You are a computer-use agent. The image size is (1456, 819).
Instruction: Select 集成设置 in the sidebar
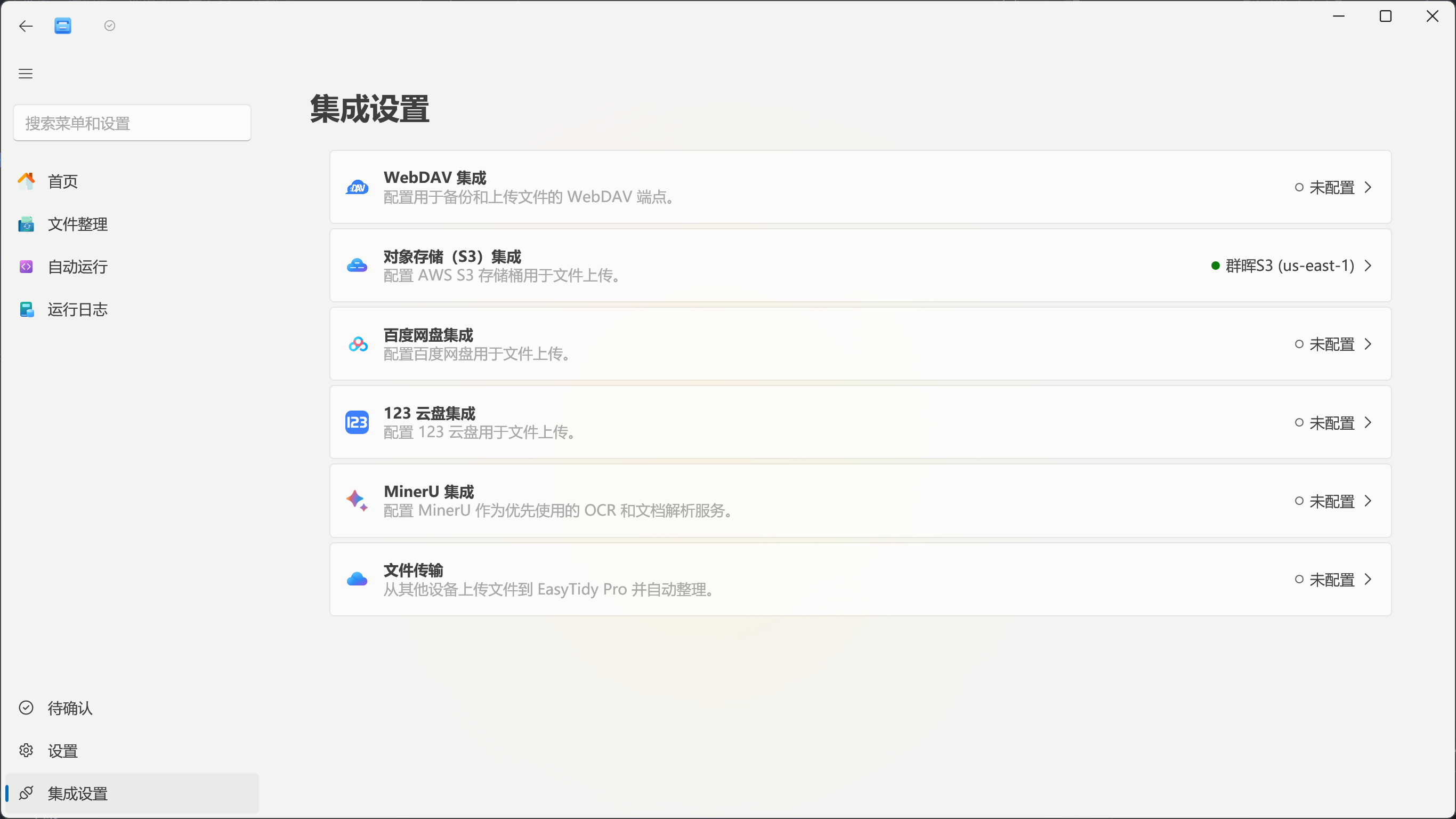132,793
